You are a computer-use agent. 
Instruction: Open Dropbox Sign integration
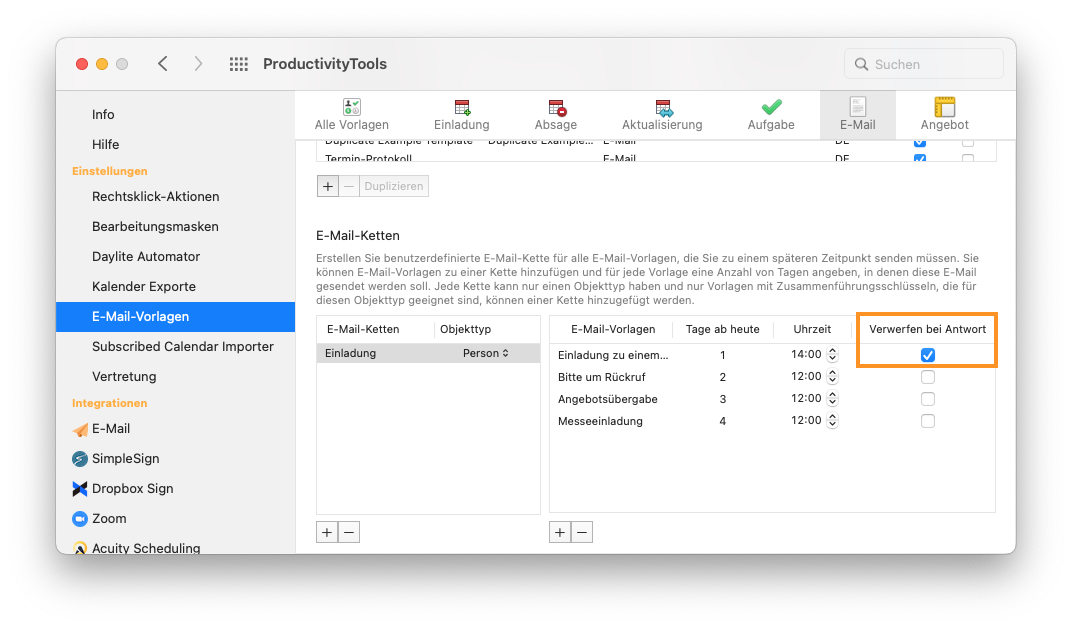122,489
